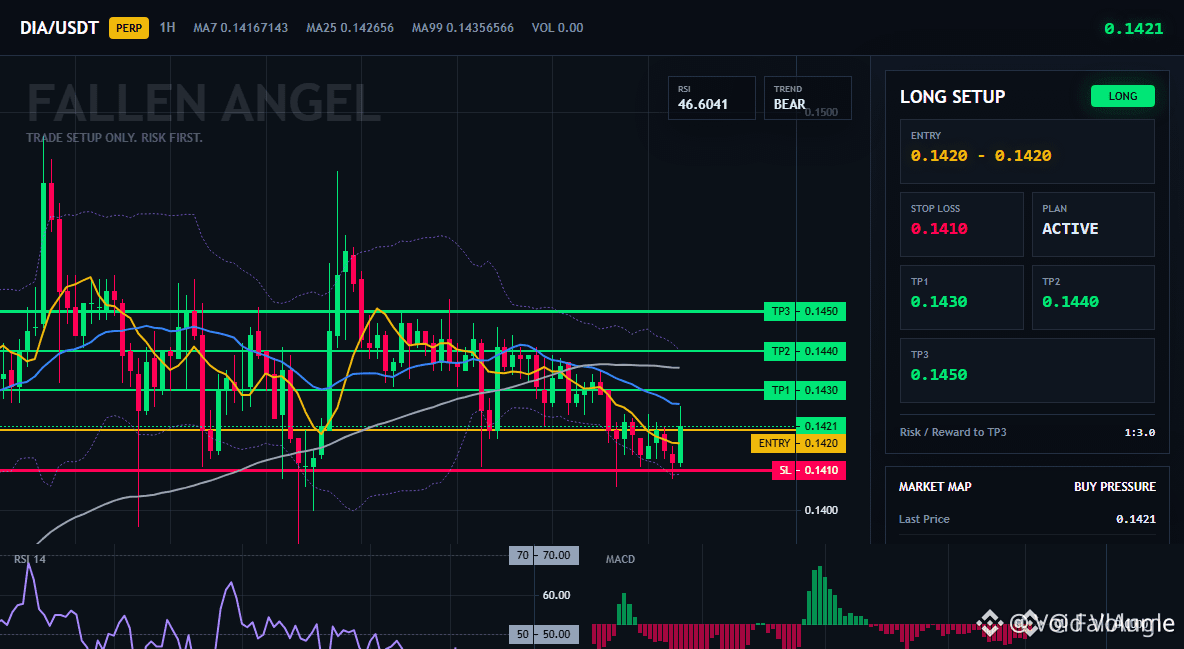The width and height of the screenshot is (1184, 649).
Task: Click the yellow ENTRY 0.1420 chart tag
Action: point(798,443)
